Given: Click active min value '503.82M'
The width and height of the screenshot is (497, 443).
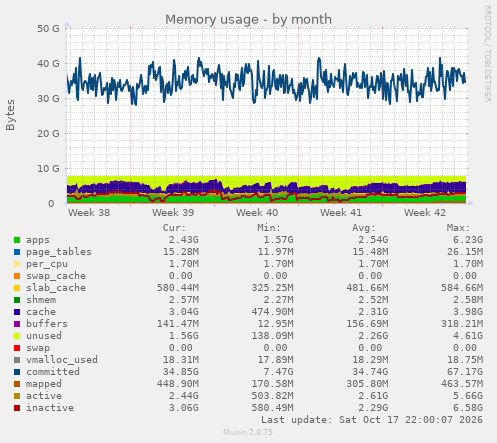Looking at the screenshot, I should [273, 396].
